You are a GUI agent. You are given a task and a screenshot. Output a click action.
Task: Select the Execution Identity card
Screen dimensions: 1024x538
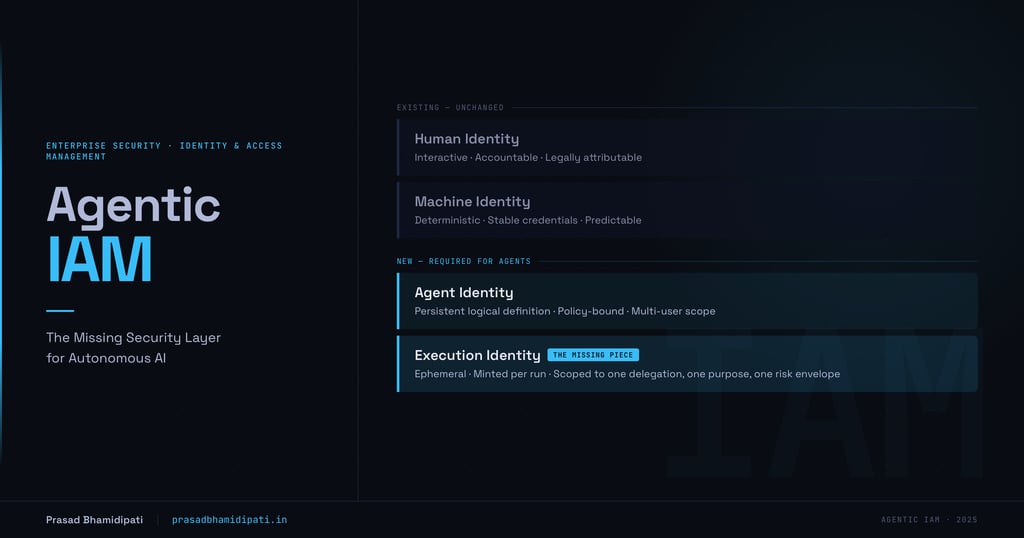tap(687, 364)
